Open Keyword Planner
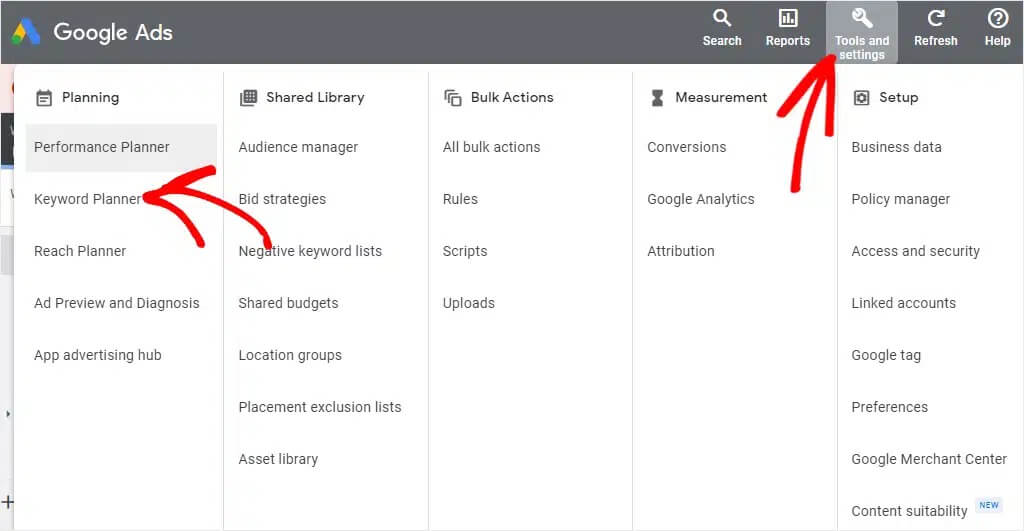 coord(88,199)
